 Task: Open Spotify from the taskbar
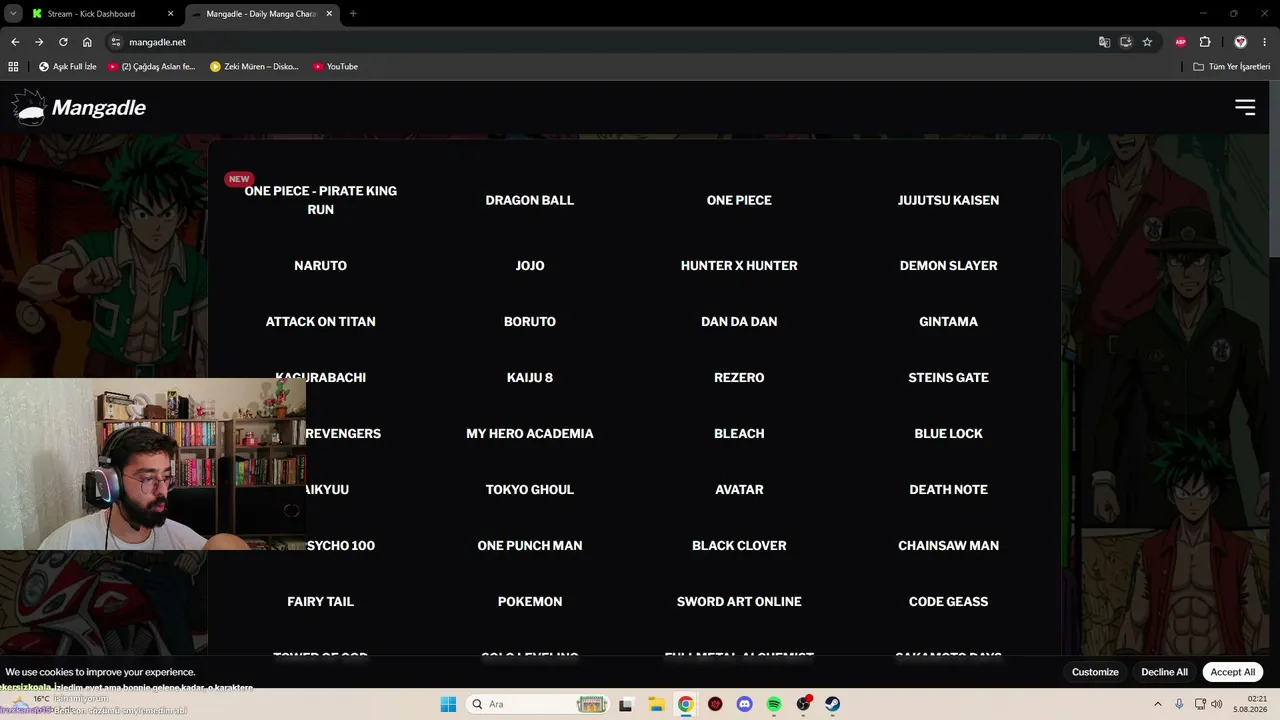pyautogui.click(x=774, y=704)
